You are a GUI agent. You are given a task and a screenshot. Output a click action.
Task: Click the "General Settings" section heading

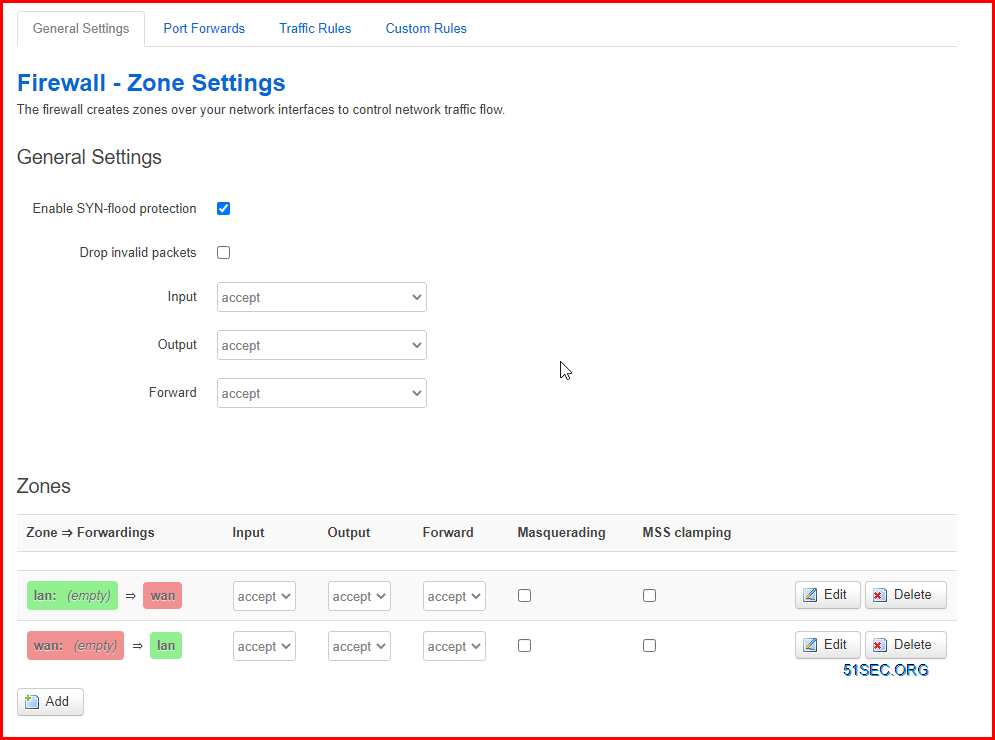[x=89, y=157]
